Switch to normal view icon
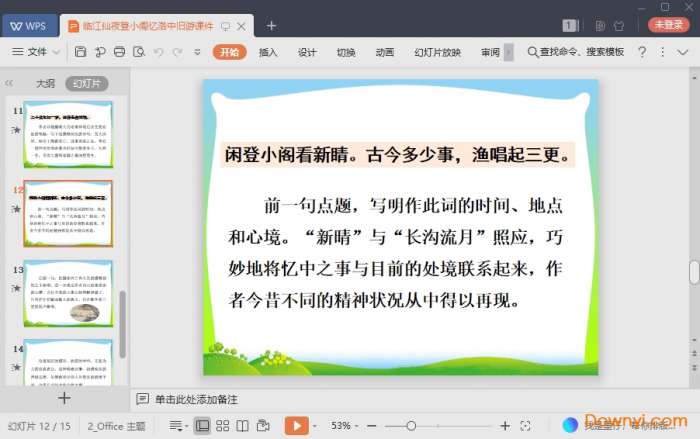Screen dimensions: 700x439 (202, 426)
